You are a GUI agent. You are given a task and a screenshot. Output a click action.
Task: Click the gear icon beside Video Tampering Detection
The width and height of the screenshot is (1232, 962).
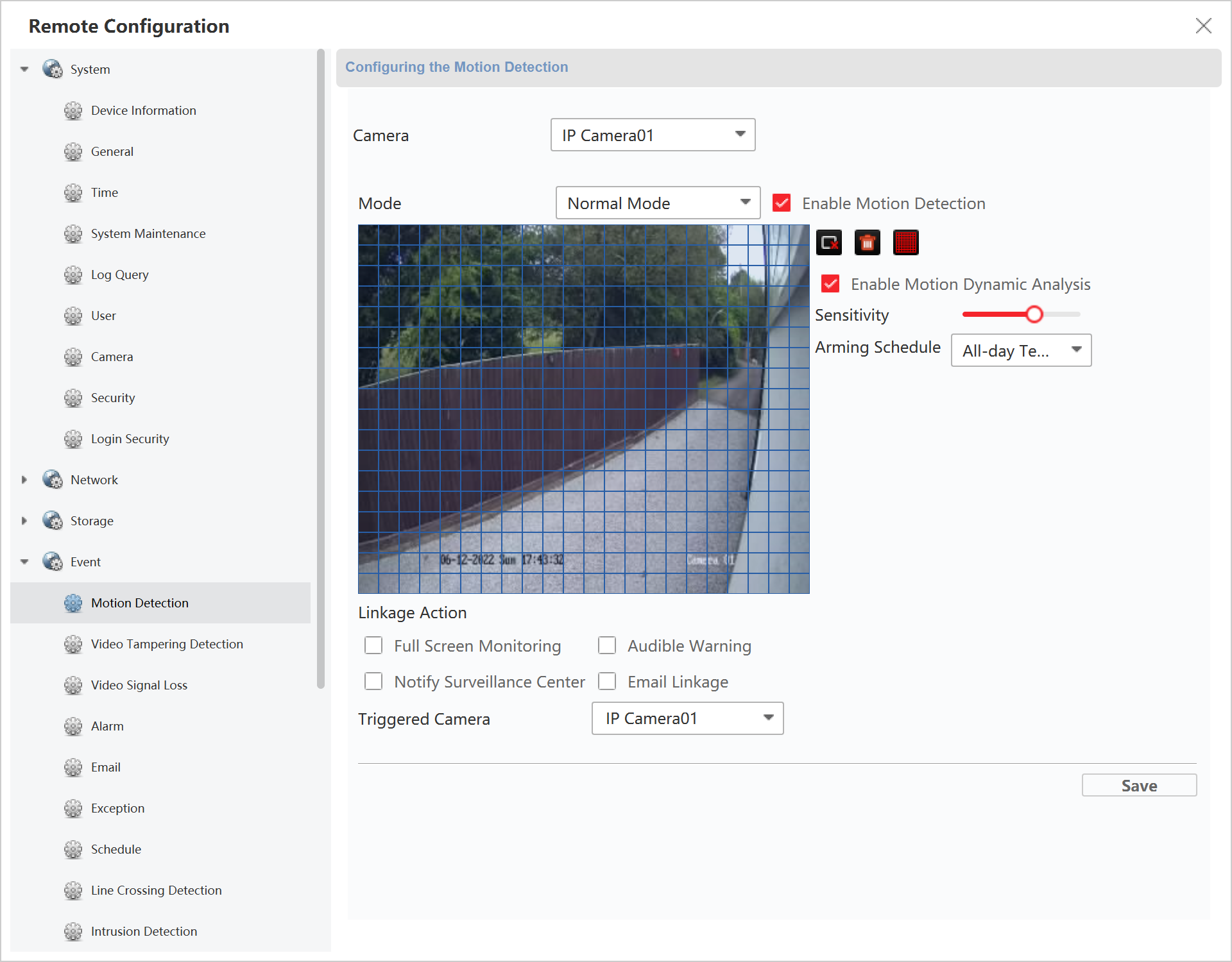click(73, 644)
